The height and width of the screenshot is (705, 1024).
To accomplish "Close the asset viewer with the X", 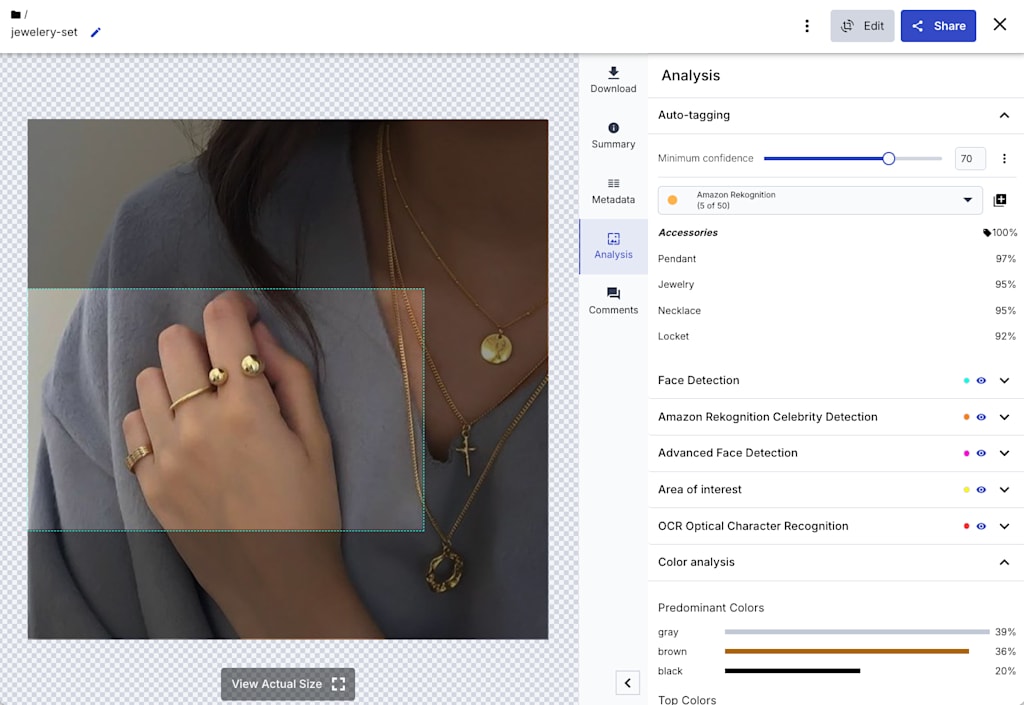I will coord(999,25).
